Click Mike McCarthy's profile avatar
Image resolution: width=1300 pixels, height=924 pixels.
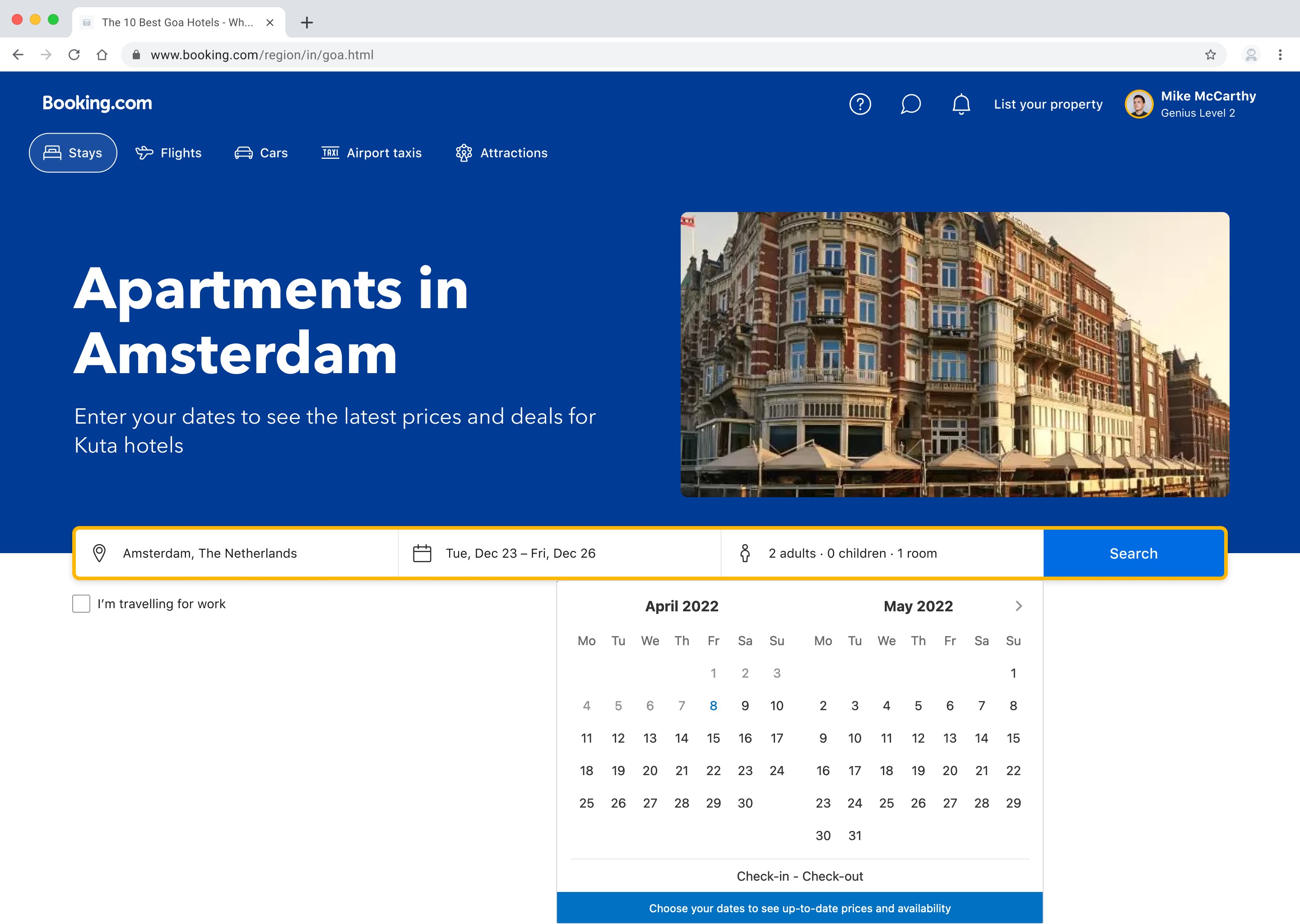coord(1139,104)
